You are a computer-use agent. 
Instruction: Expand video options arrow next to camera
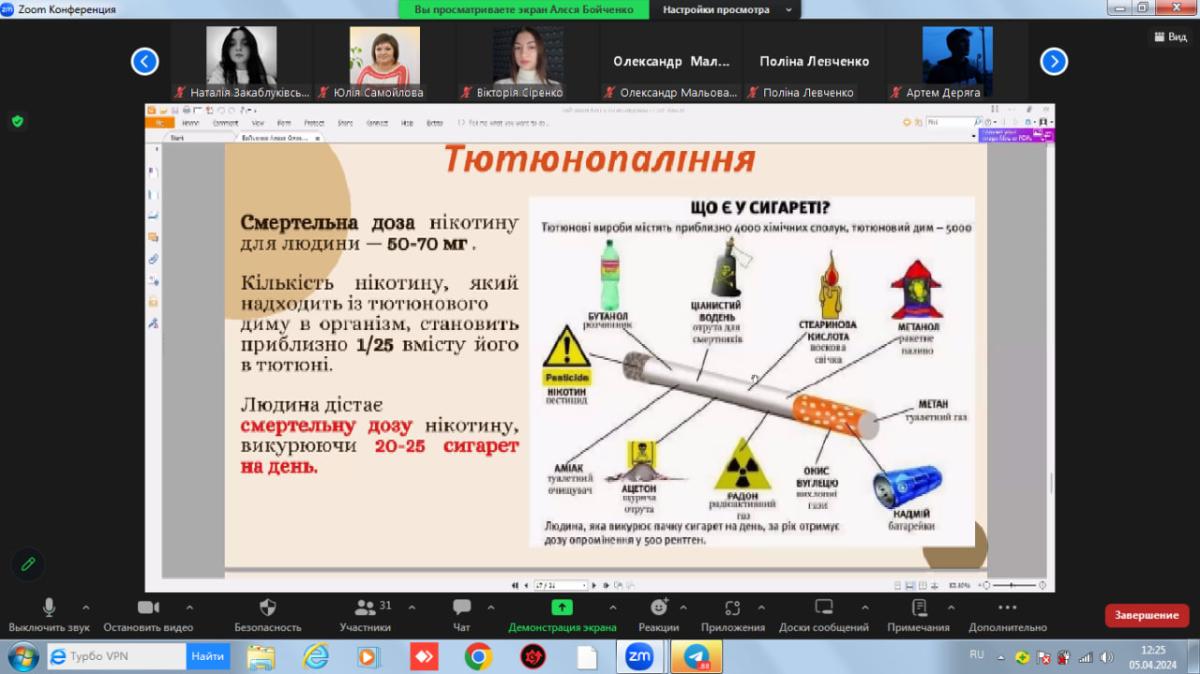click(189, 607)
